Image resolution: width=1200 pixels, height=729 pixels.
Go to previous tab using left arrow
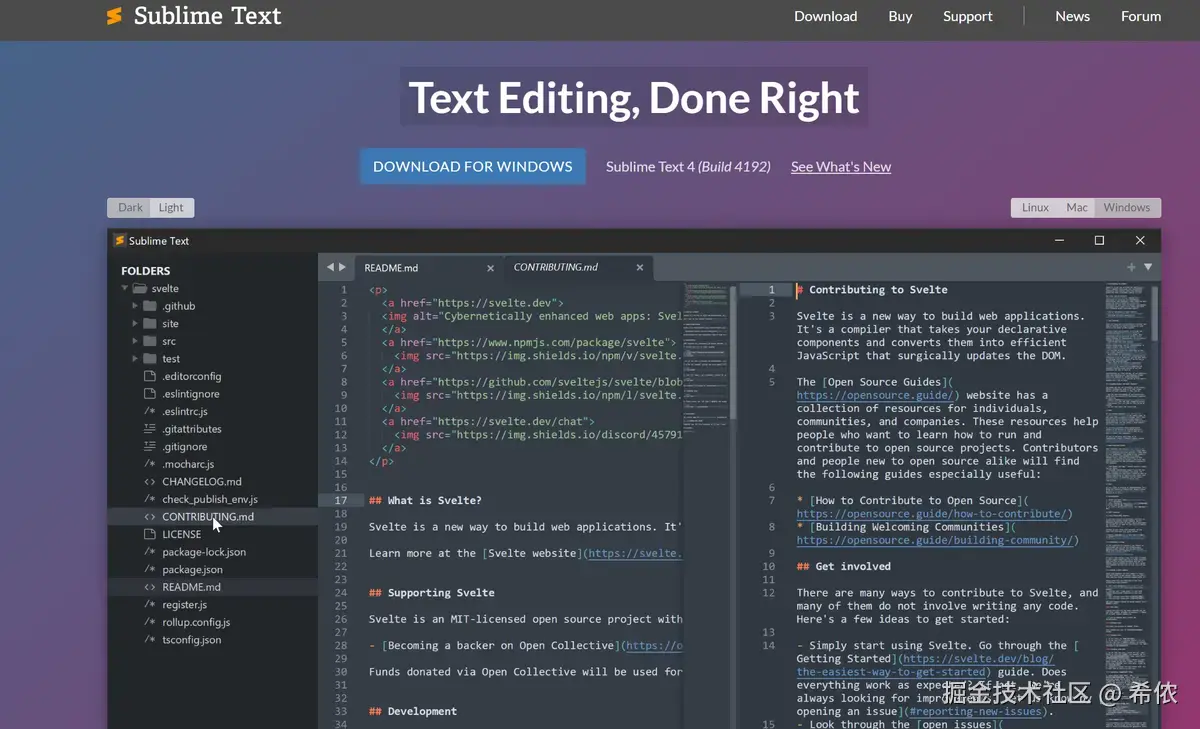(x=330, y=267)
